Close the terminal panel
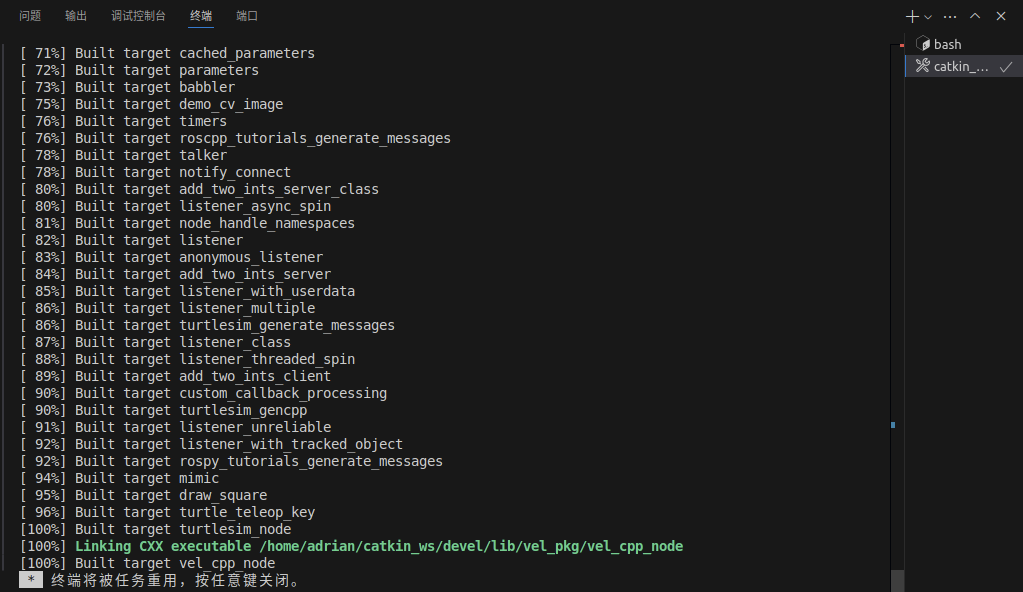This screenshot has width=1023, height=592. (1001, 16)
